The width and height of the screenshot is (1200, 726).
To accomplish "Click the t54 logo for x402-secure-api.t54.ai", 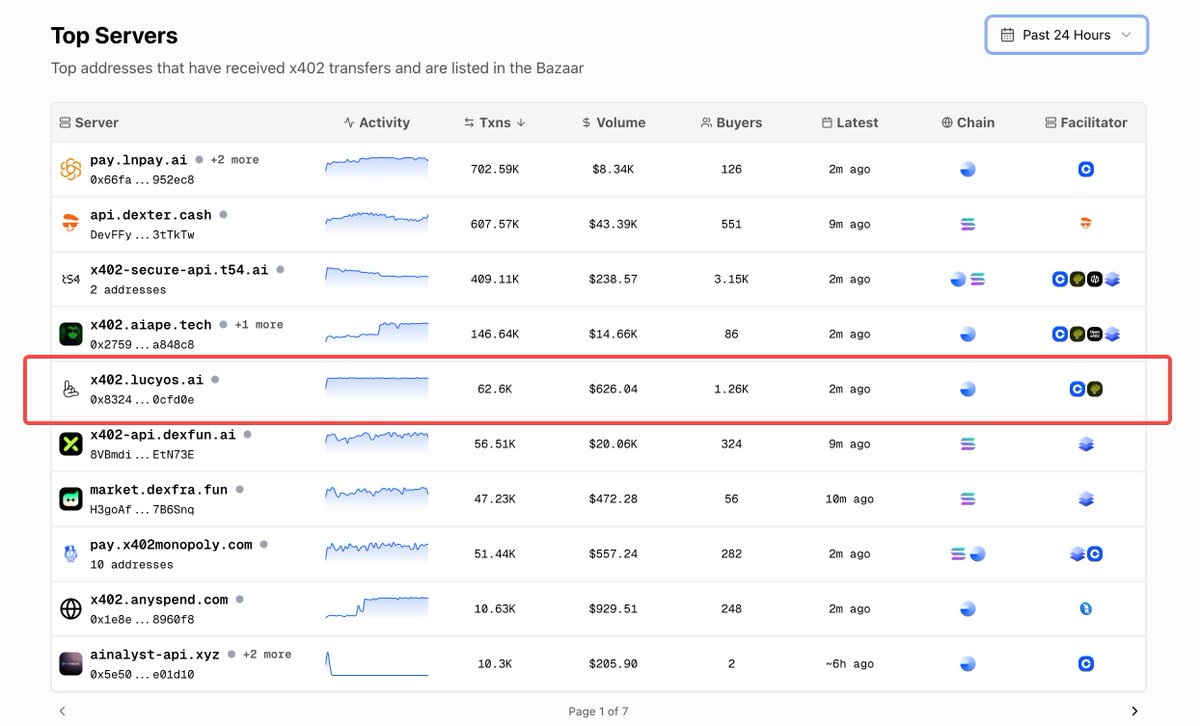I will (70, 280).
